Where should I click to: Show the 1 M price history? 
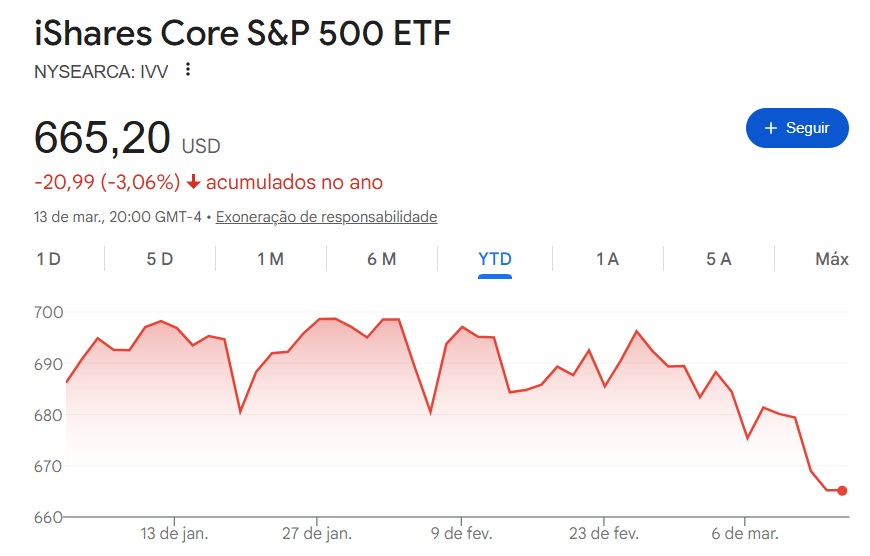[x=270, y=259]
